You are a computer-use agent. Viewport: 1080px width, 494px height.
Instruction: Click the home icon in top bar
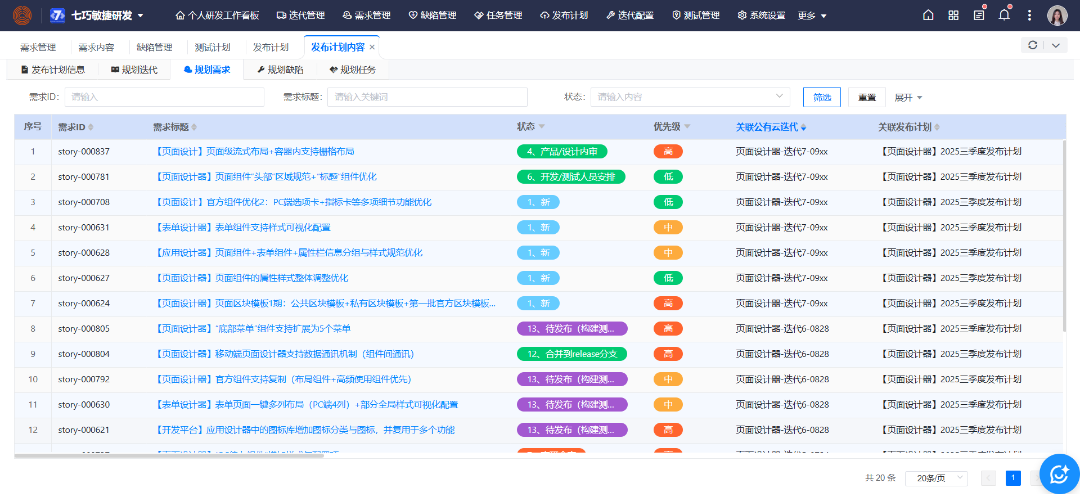coord(928,16)
